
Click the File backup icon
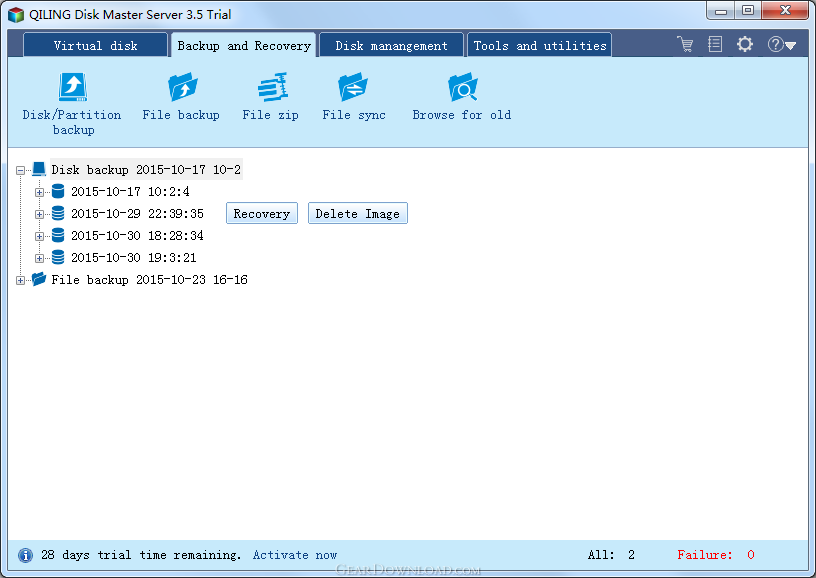[181, 90]
